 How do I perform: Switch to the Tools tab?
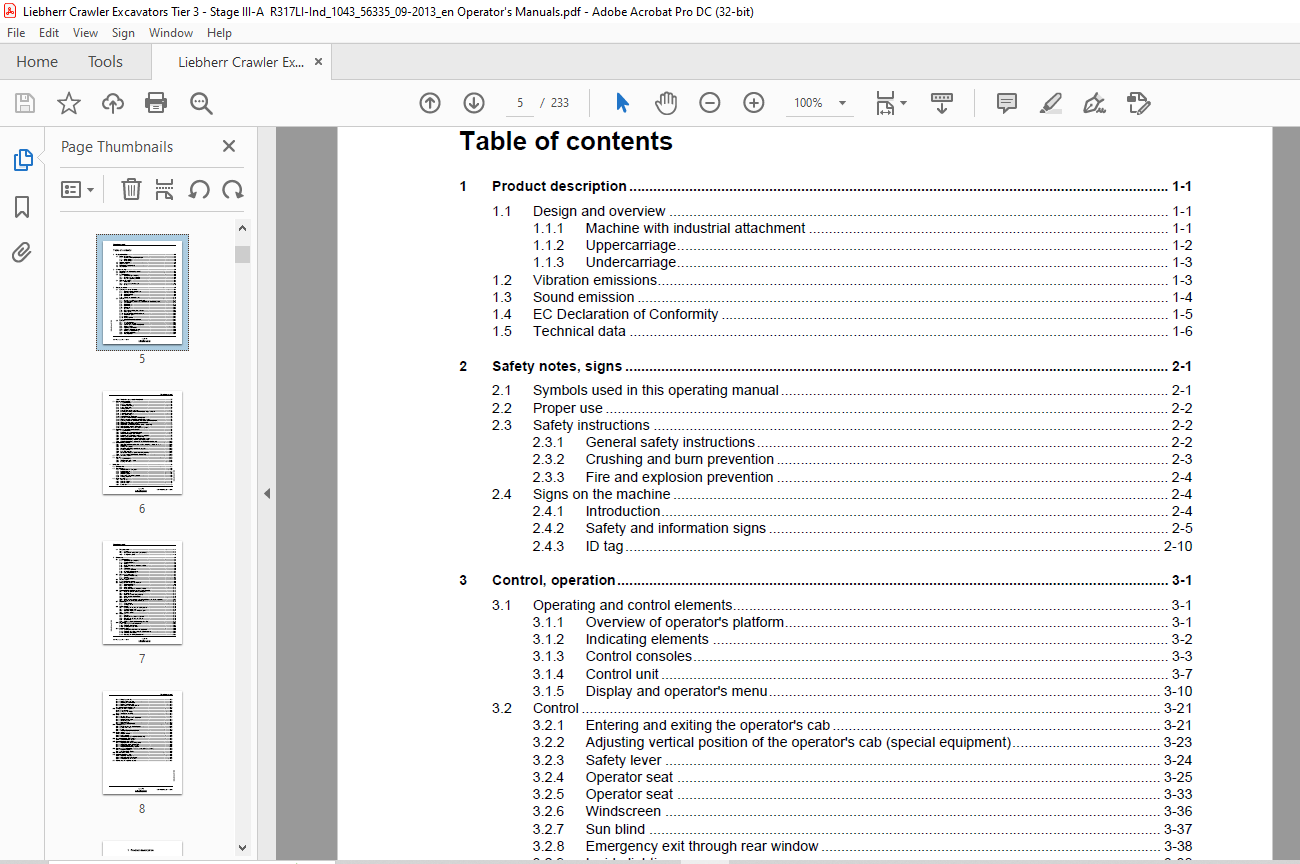coord(105,62)
